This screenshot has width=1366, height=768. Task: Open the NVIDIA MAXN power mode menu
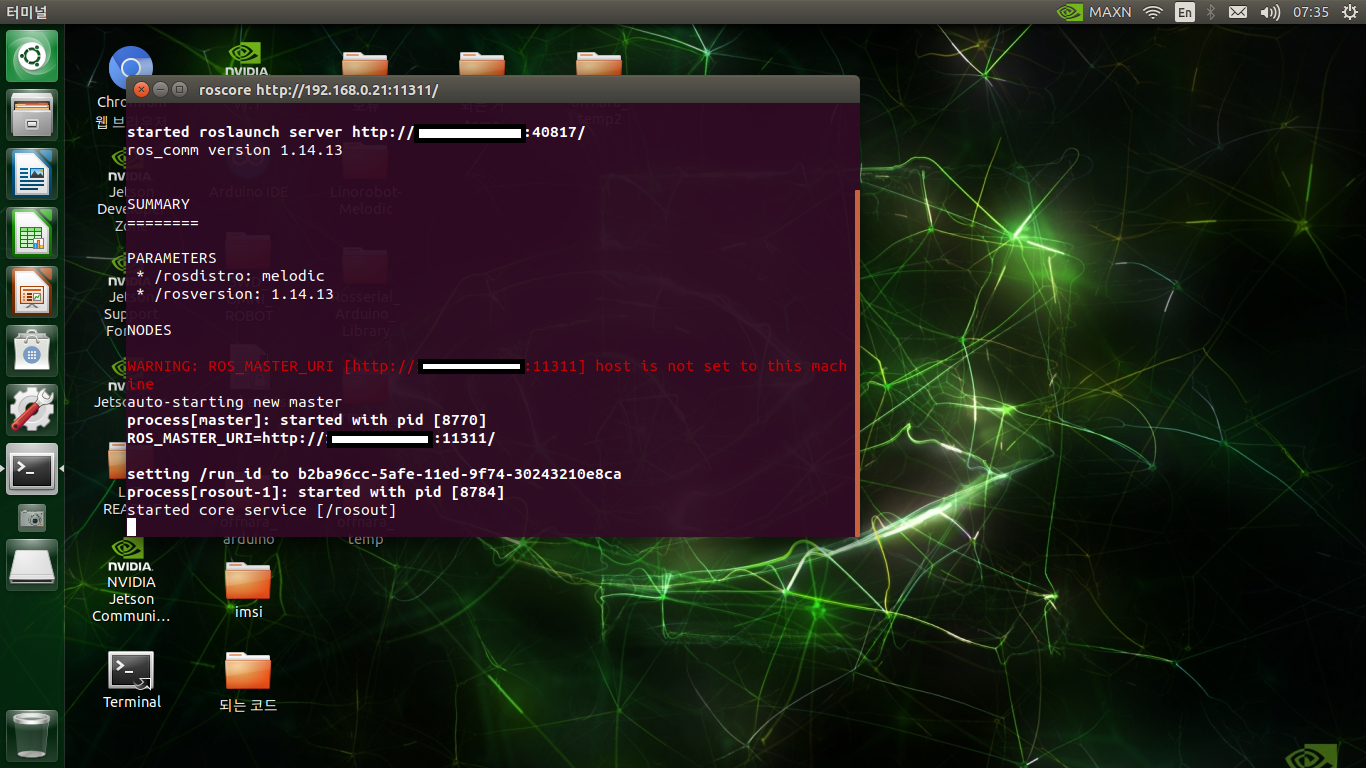point(1095,12)
